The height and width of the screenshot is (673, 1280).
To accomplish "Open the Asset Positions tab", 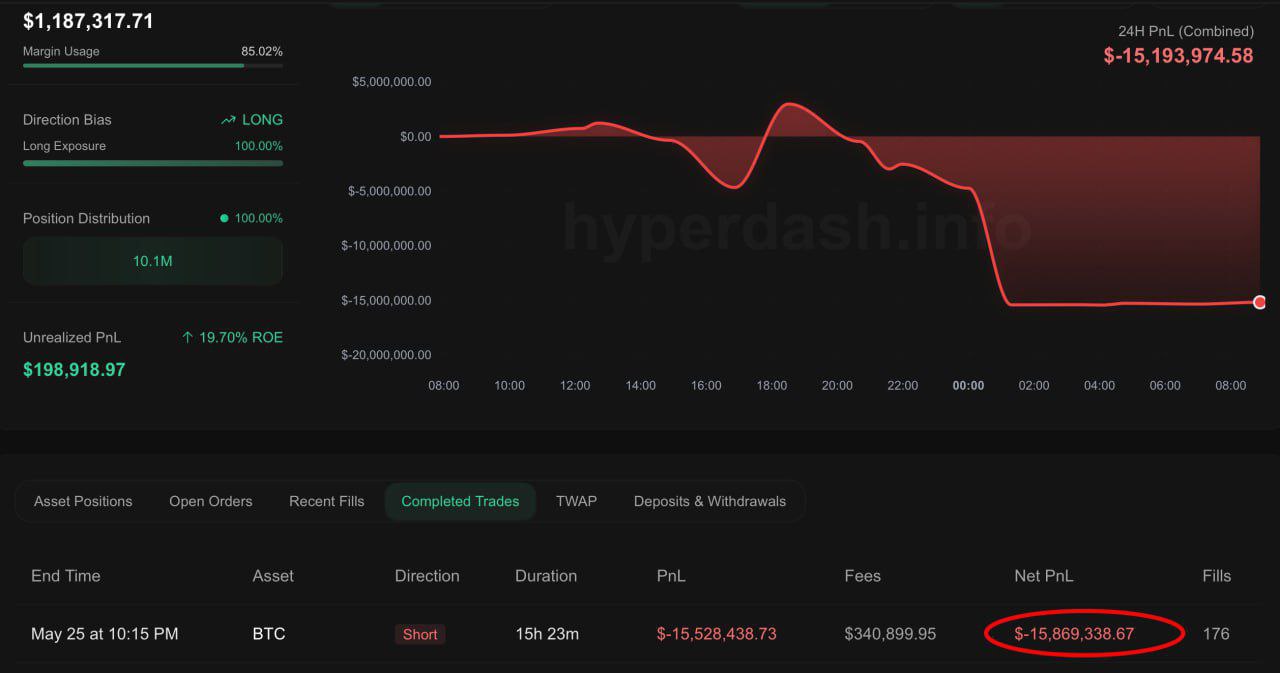I will 83,501.
